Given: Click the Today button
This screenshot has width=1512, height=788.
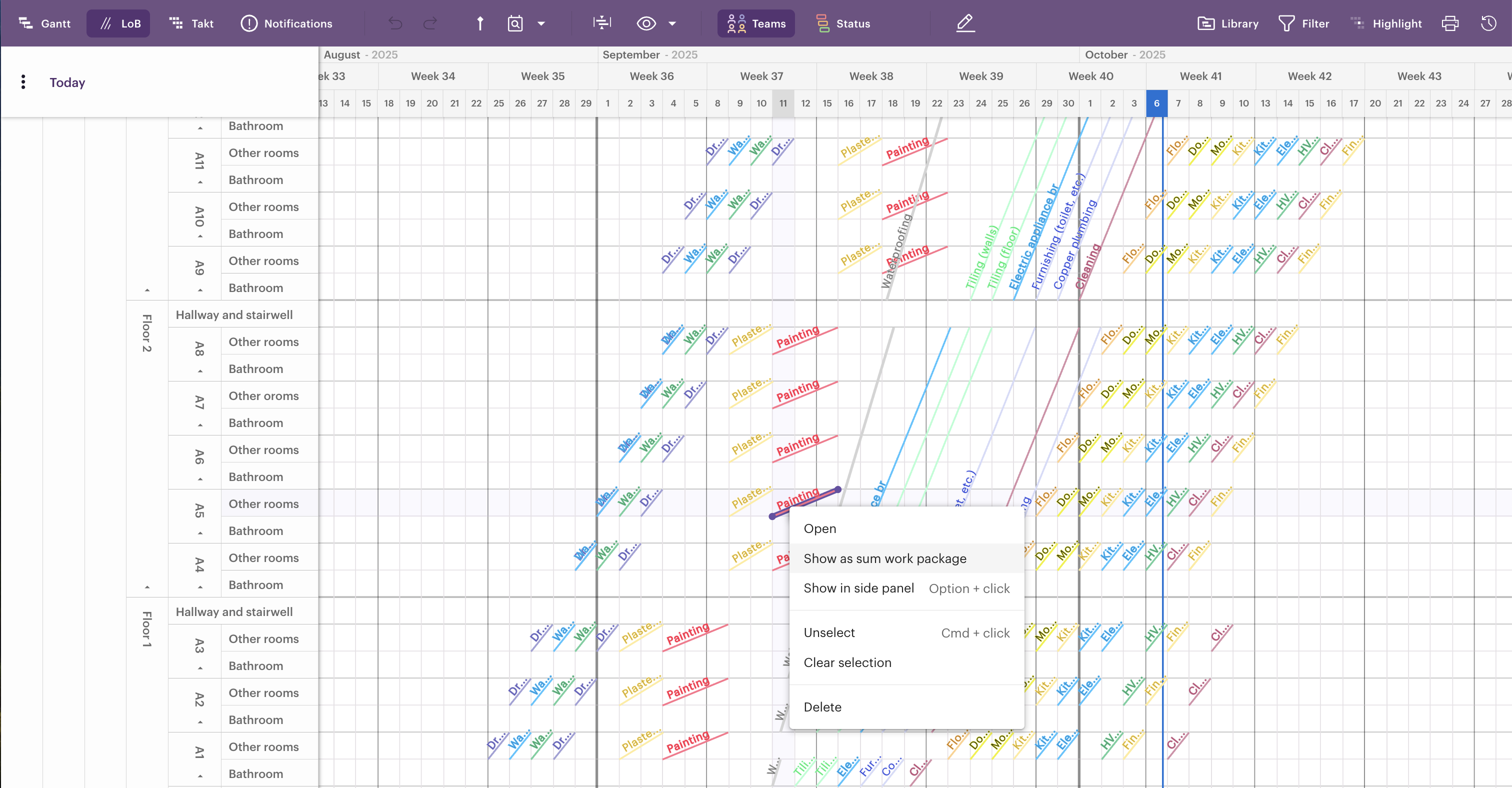Looking at the screenshot, I should tap(67, 82).
